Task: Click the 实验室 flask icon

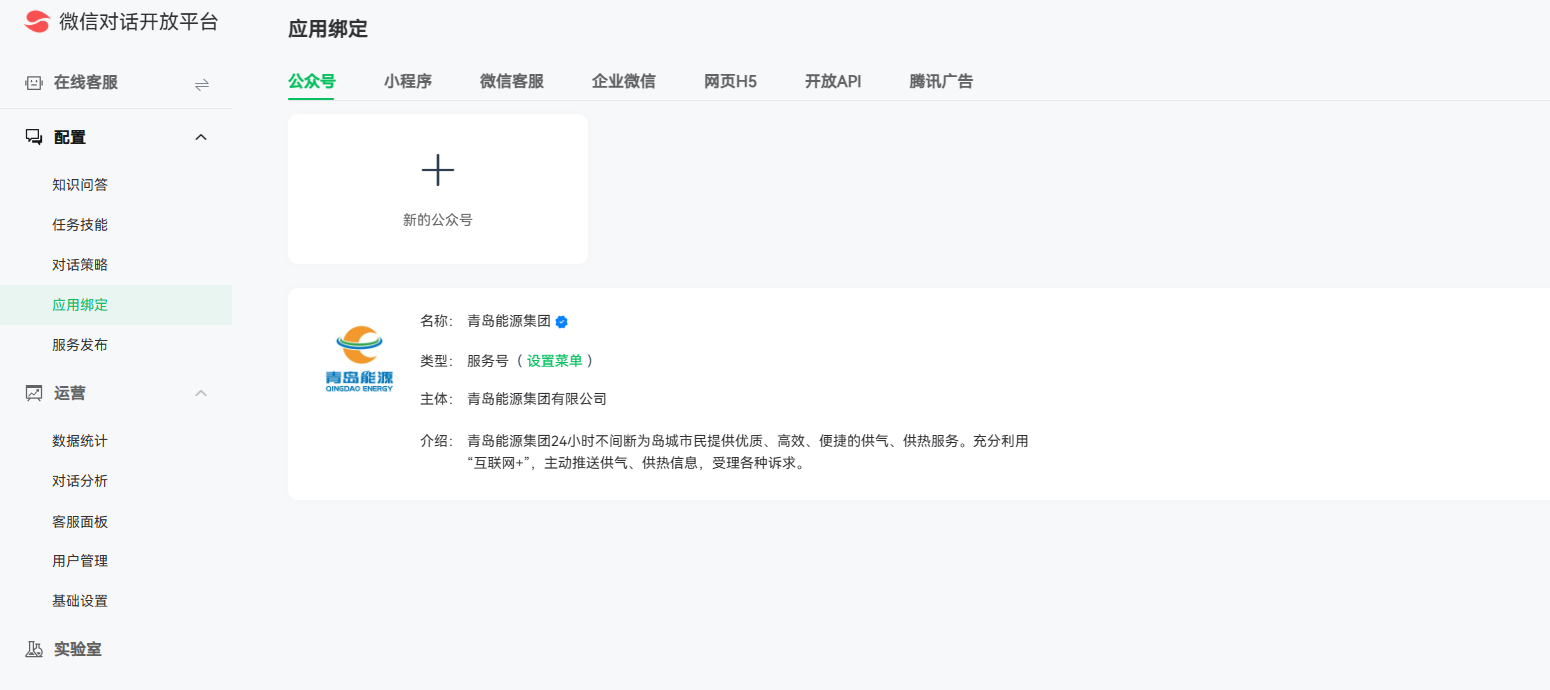Action: point(34,649)
